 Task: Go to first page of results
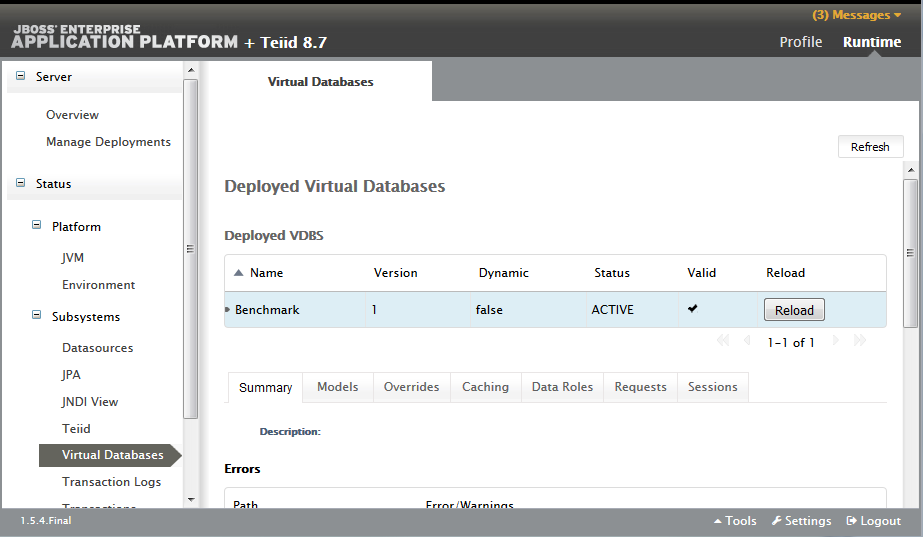click(723, 341)
